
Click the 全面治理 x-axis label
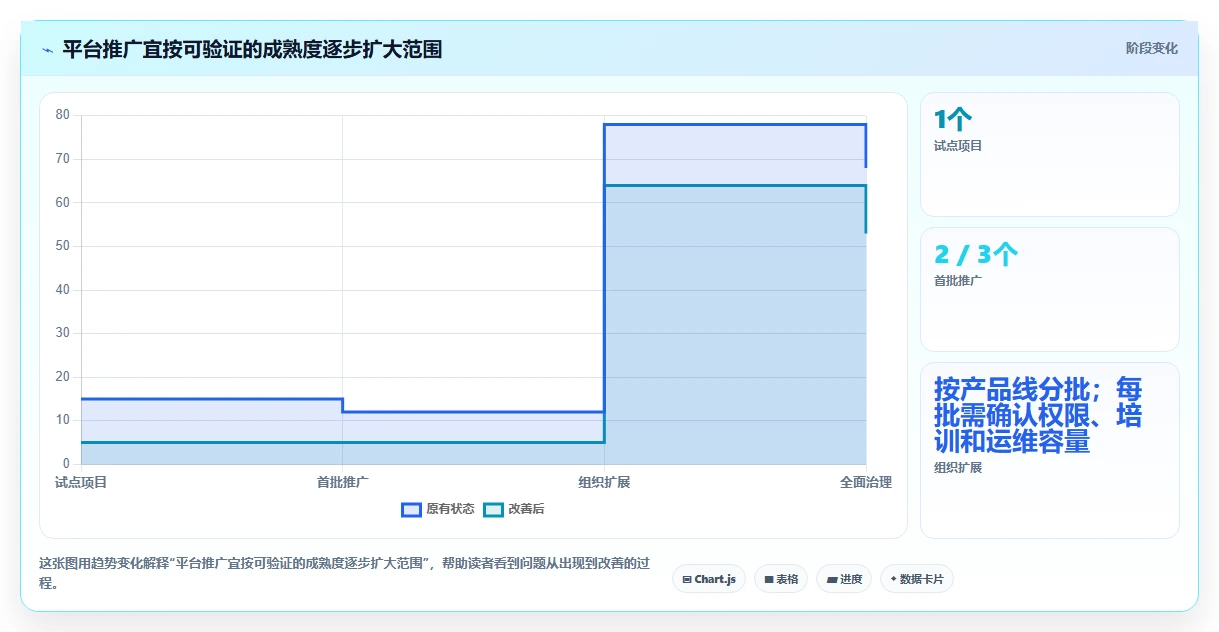click(866, 482)
